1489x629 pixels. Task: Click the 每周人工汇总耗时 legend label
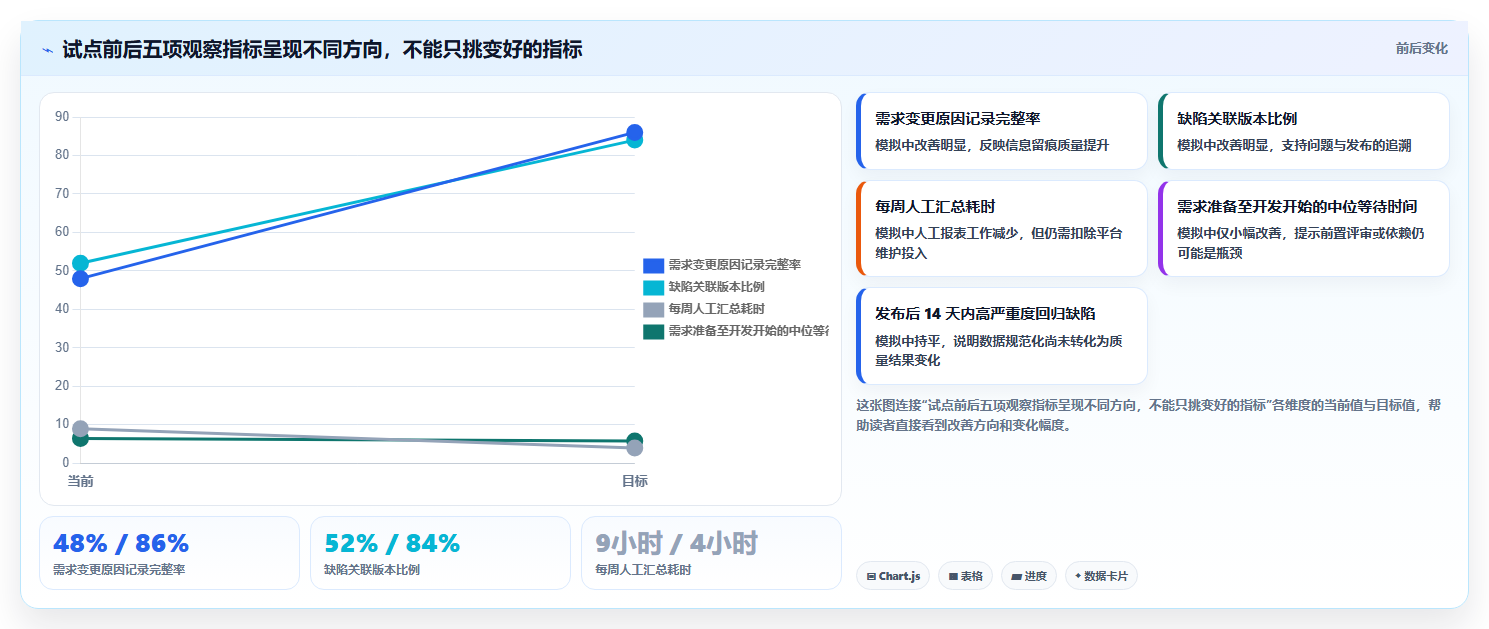[717, 309]
